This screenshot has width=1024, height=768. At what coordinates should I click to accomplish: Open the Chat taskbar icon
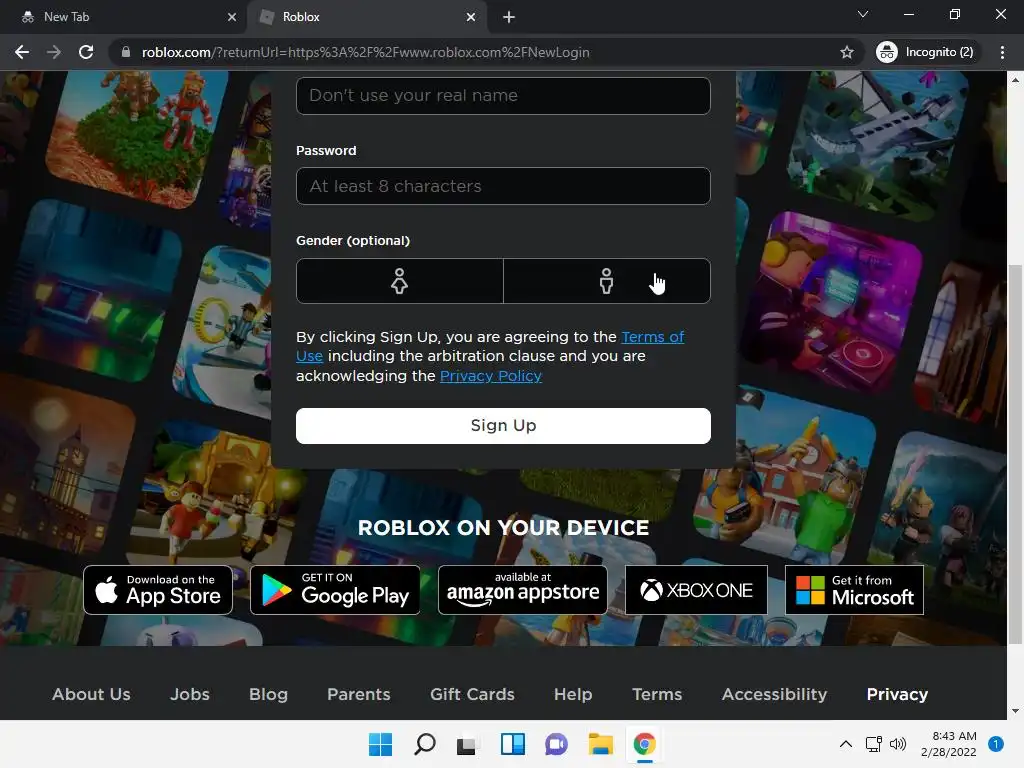click(556, 744)
